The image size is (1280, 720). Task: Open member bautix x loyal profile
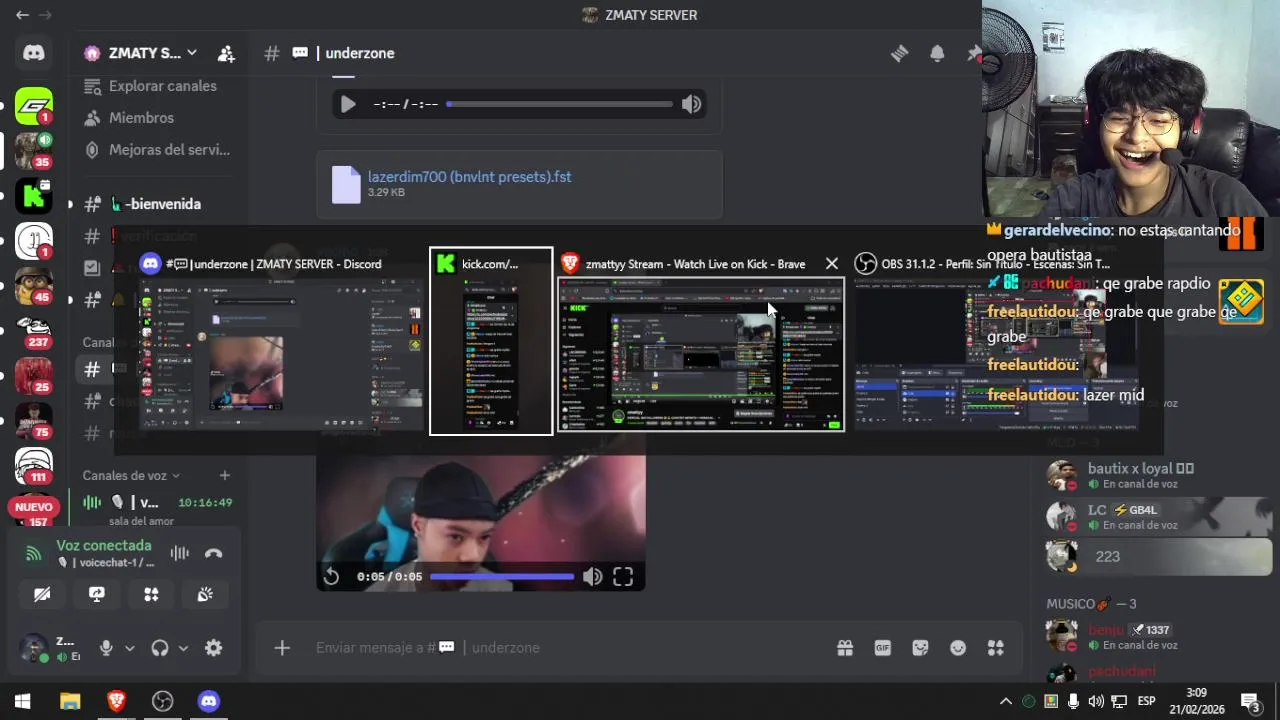pyautogui.click(x=1155, y=475)
